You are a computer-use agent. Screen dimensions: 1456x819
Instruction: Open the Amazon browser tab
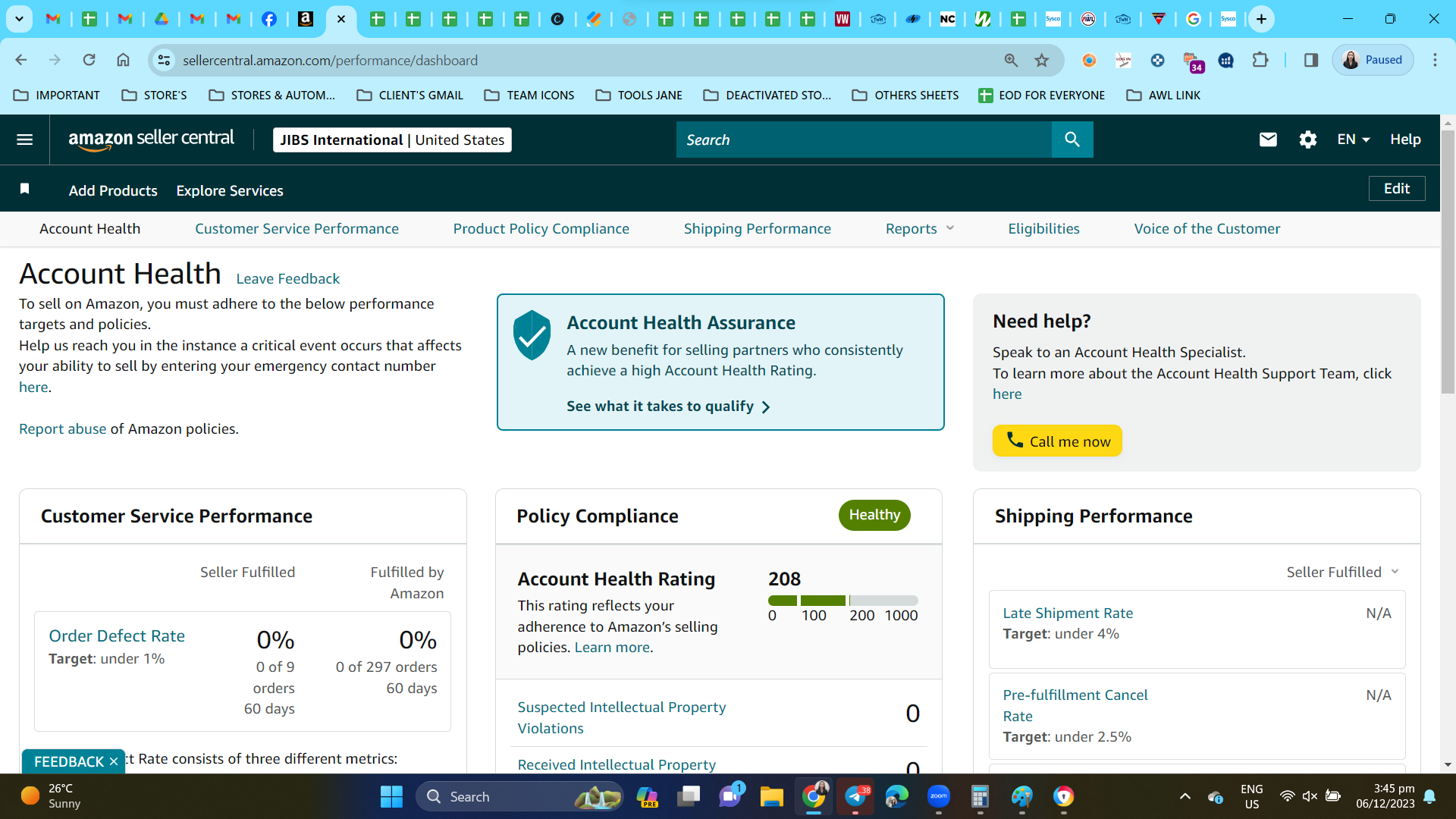[x=306, y=19]
